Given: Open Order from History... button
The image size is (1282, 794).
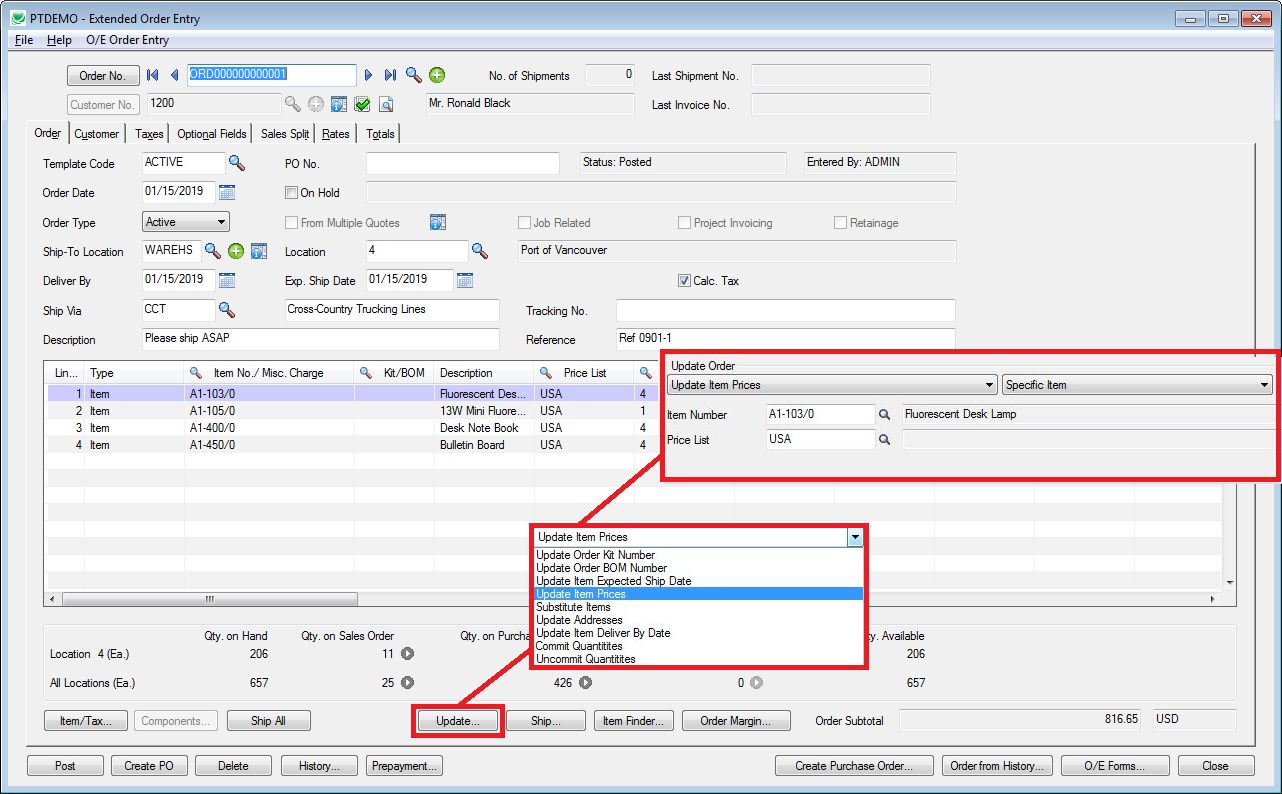Looking at the screenshot, I should click(x=997, y=766).
